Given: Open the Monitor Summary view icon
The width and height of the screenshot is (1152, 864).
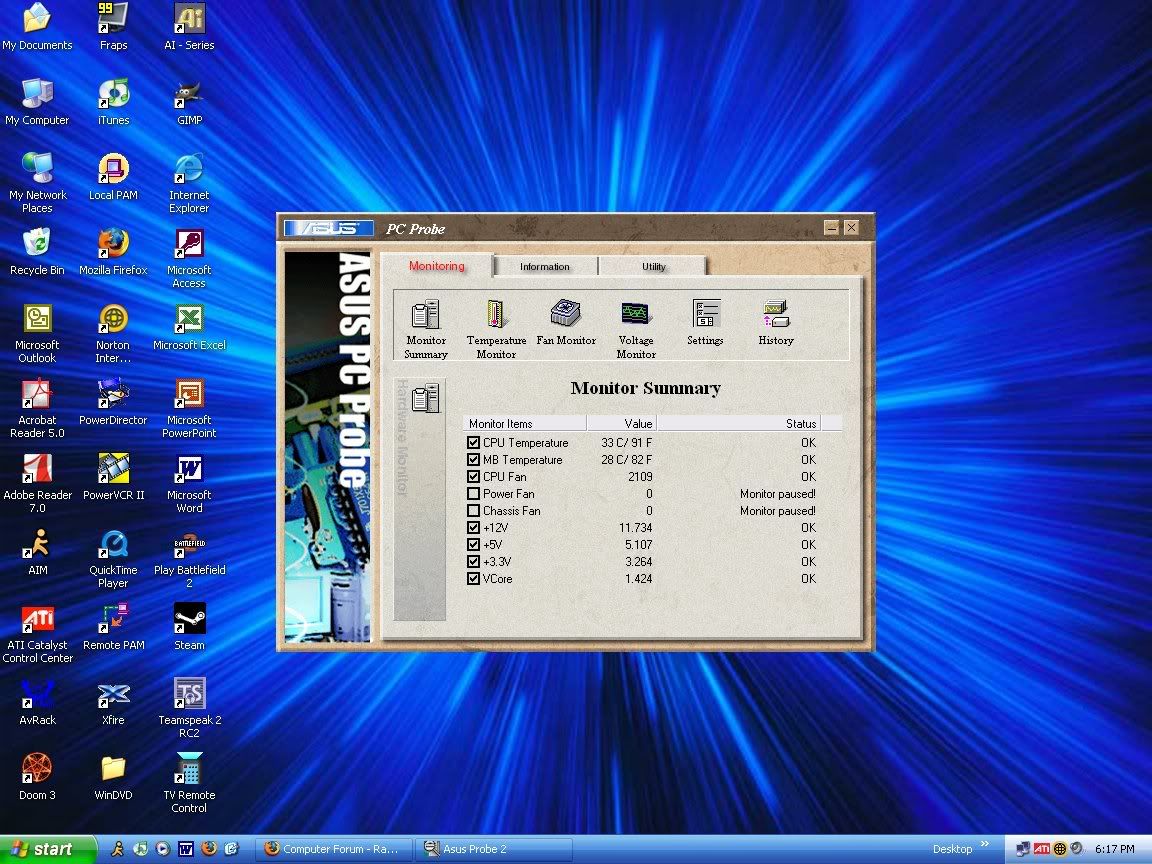Looking at the screenshot, I should tap(425, 328).
